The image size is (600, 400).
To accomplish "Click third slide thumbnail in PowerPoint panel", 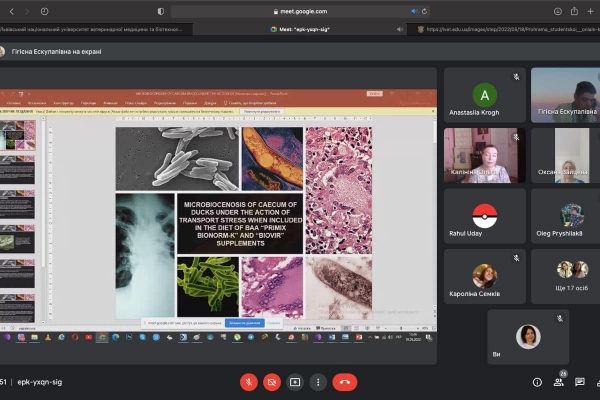I will click(x=18, y=204).
